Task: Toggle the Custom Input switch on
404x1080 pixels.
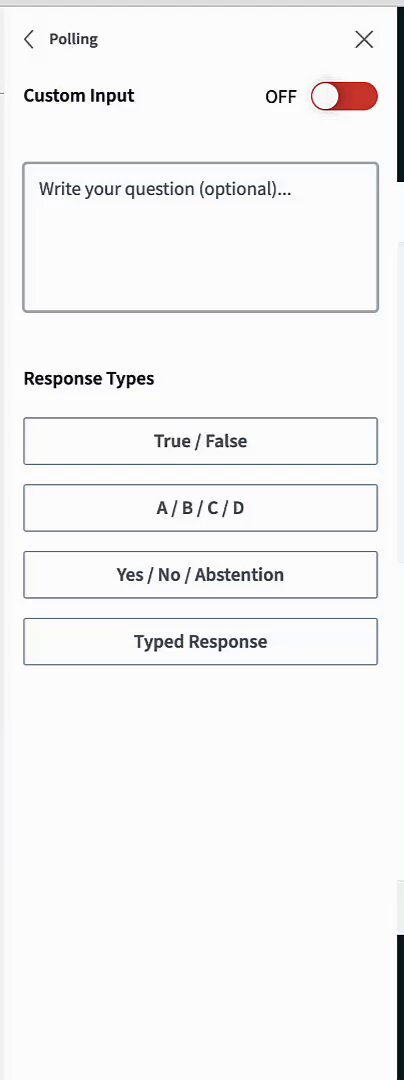Action: coord(344,96)
